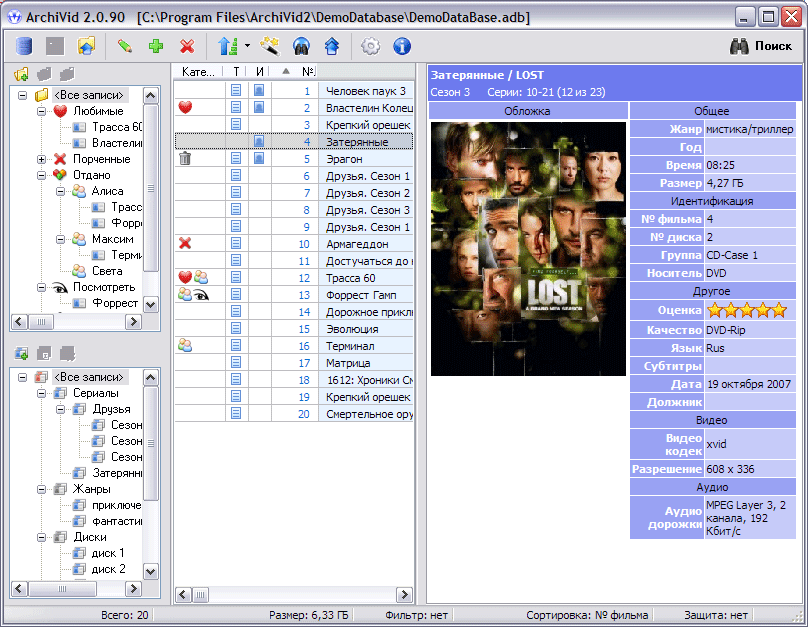Expand the Порченные tree node
Viewport: 808px width, 627px height.
tap(41, 159)
